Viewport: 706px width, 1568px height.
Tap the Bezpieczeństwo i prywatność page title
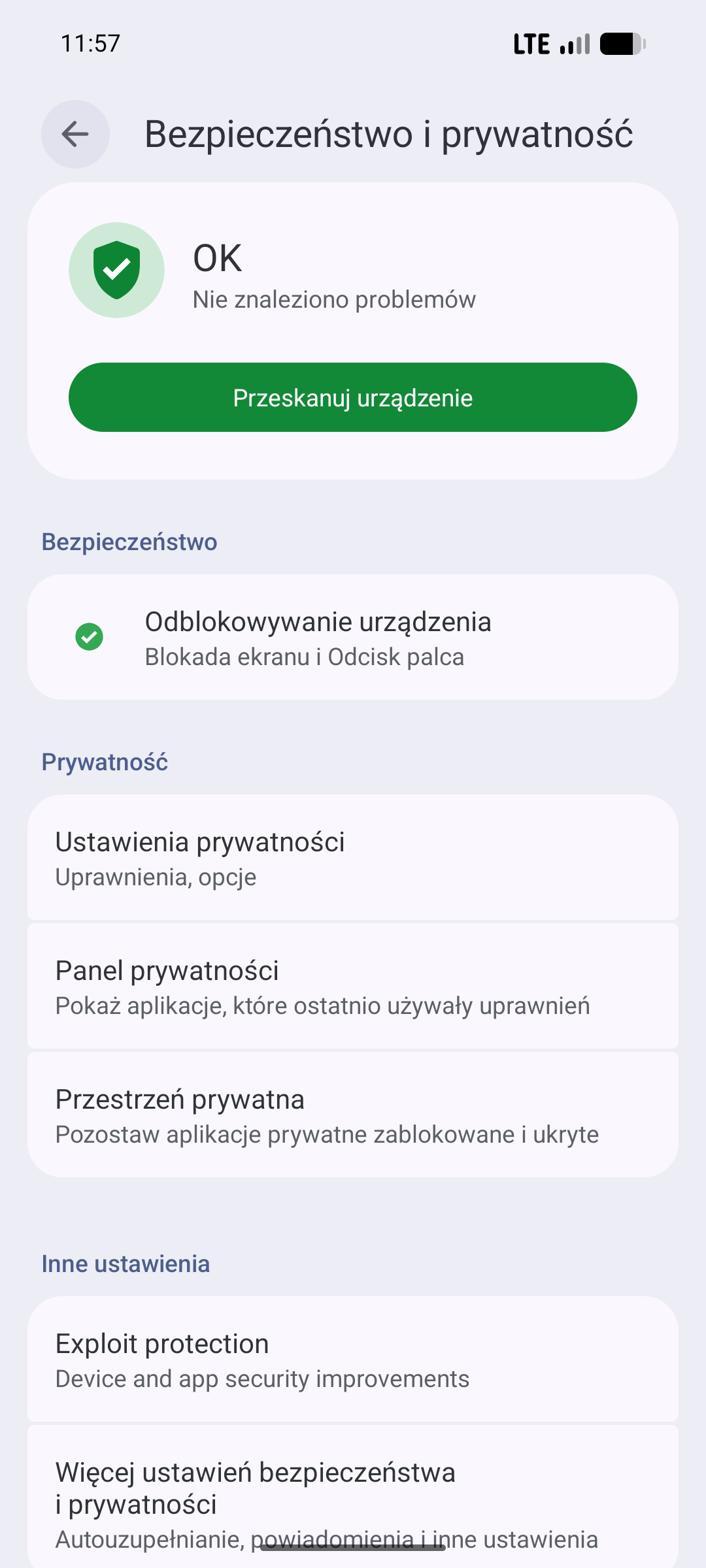(388, 135)
